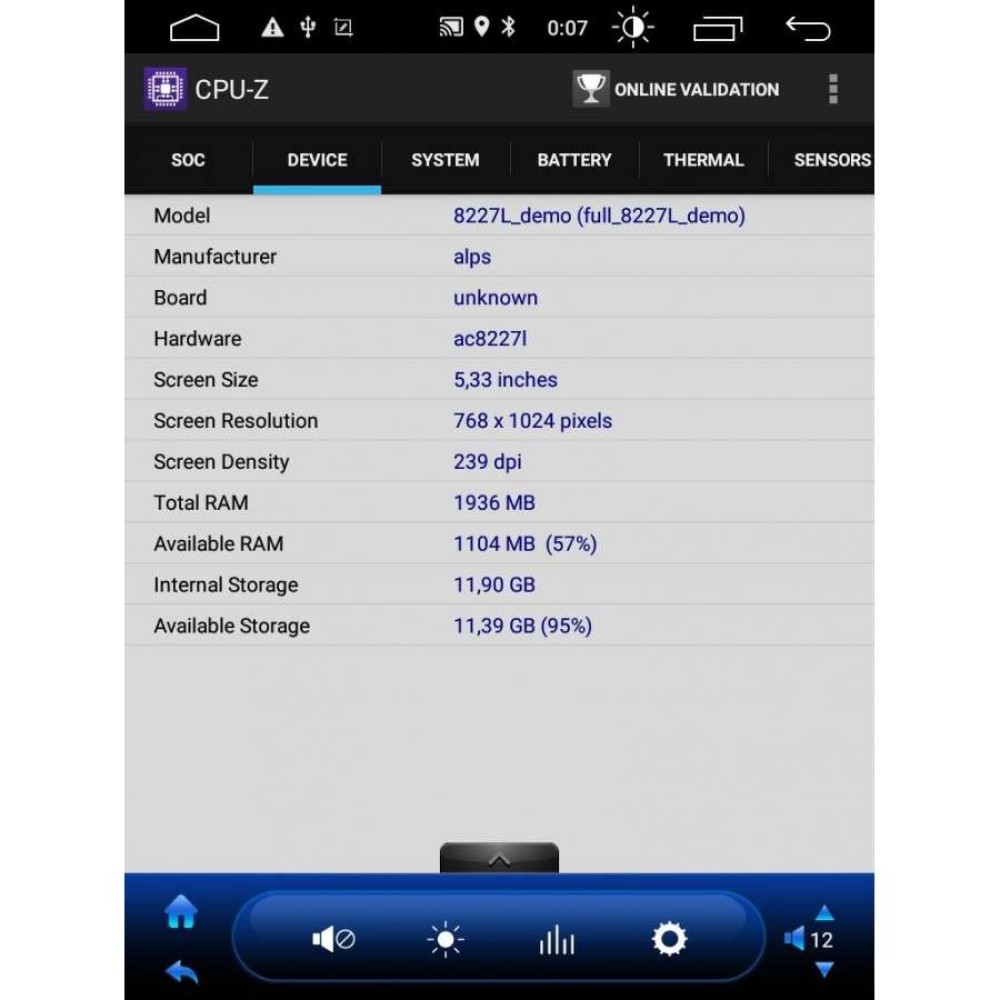Tap the Total RAM row label

[201, 503]
